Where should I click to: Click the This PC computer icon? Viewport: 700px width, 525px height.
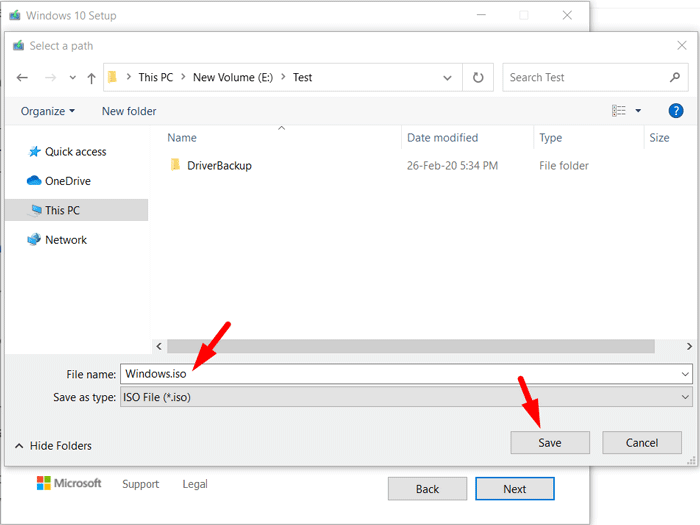(34, 210)
